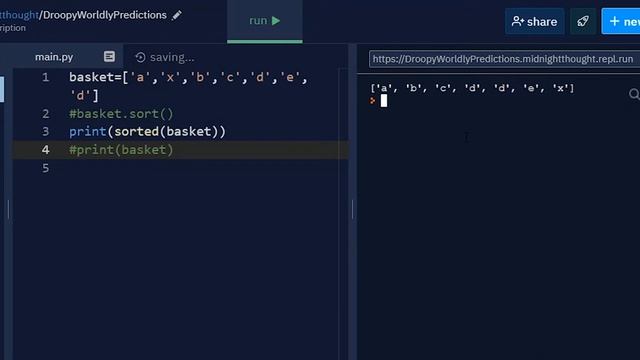640x360 pixels.
Task: Click the print(sorted(basket)) line
Action: click(147, 131)
